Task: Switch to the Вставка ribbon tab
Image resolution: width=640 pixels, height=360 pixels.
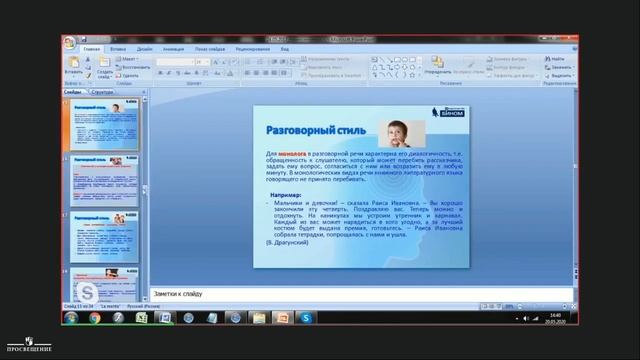Action: (118, 49)
